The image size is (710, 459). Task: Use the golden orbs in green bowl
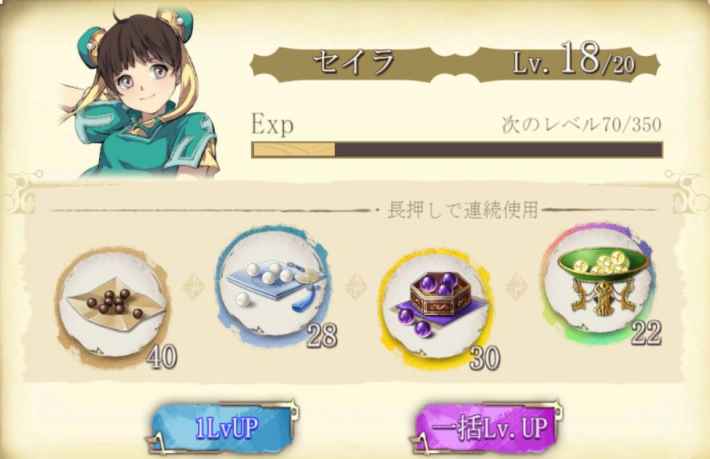pos(600,283)
